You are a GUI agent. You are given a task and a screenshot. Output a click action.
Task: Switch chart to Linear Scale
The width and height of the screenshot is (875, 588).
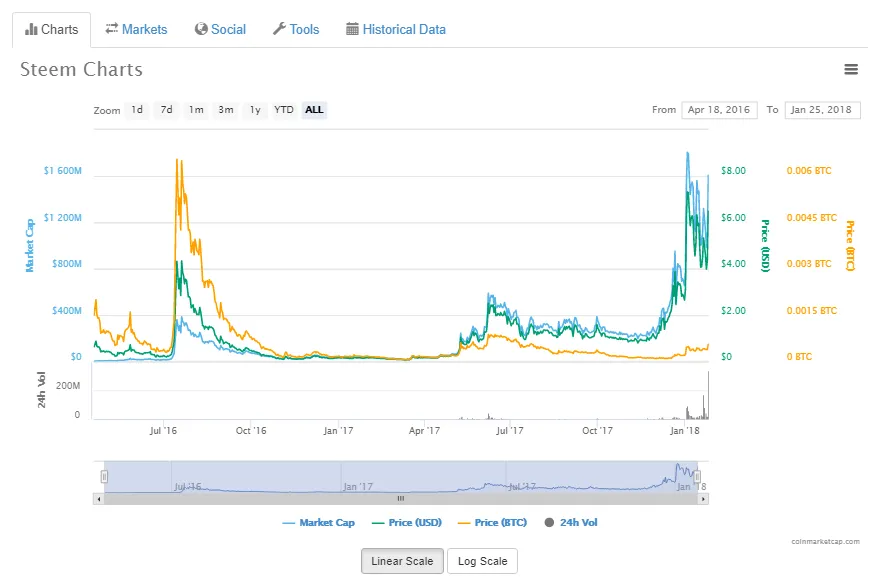[x=402, y=561]
